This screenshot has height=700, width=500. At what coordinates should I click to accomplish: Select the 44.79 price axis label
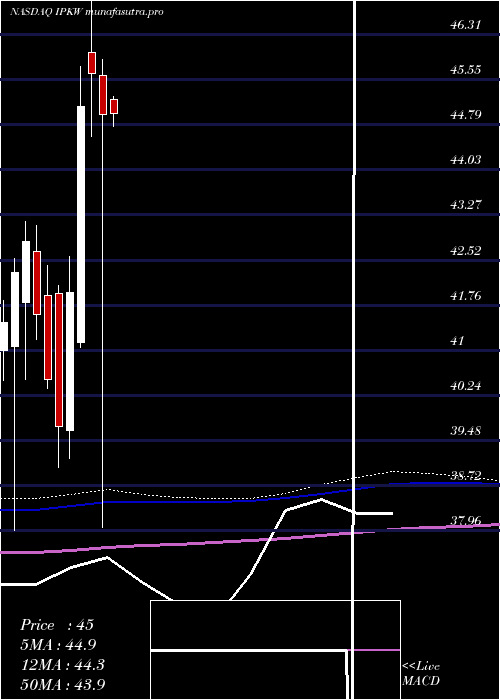click(x=465, y=115)
